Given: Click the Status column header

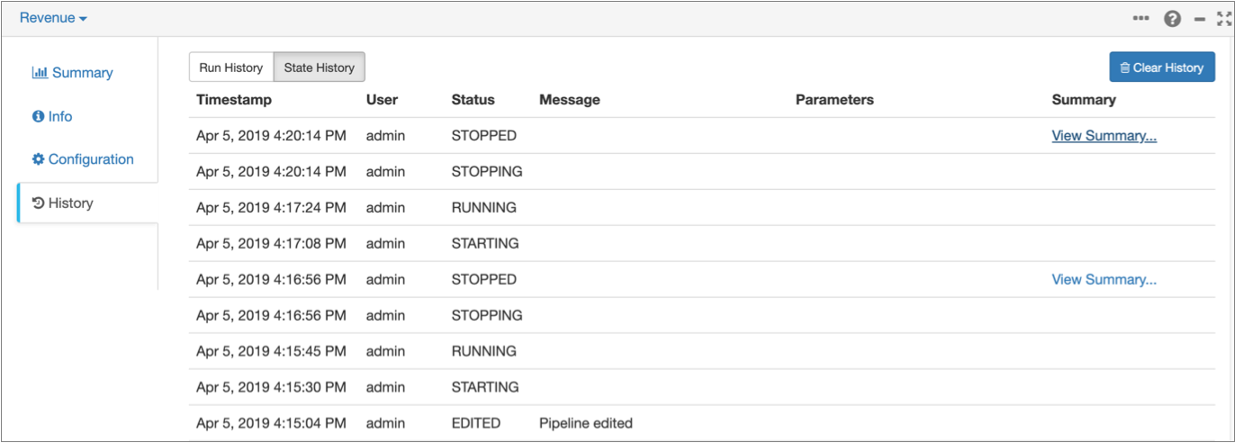Looking at the screenshot, I should coord(472,100).
